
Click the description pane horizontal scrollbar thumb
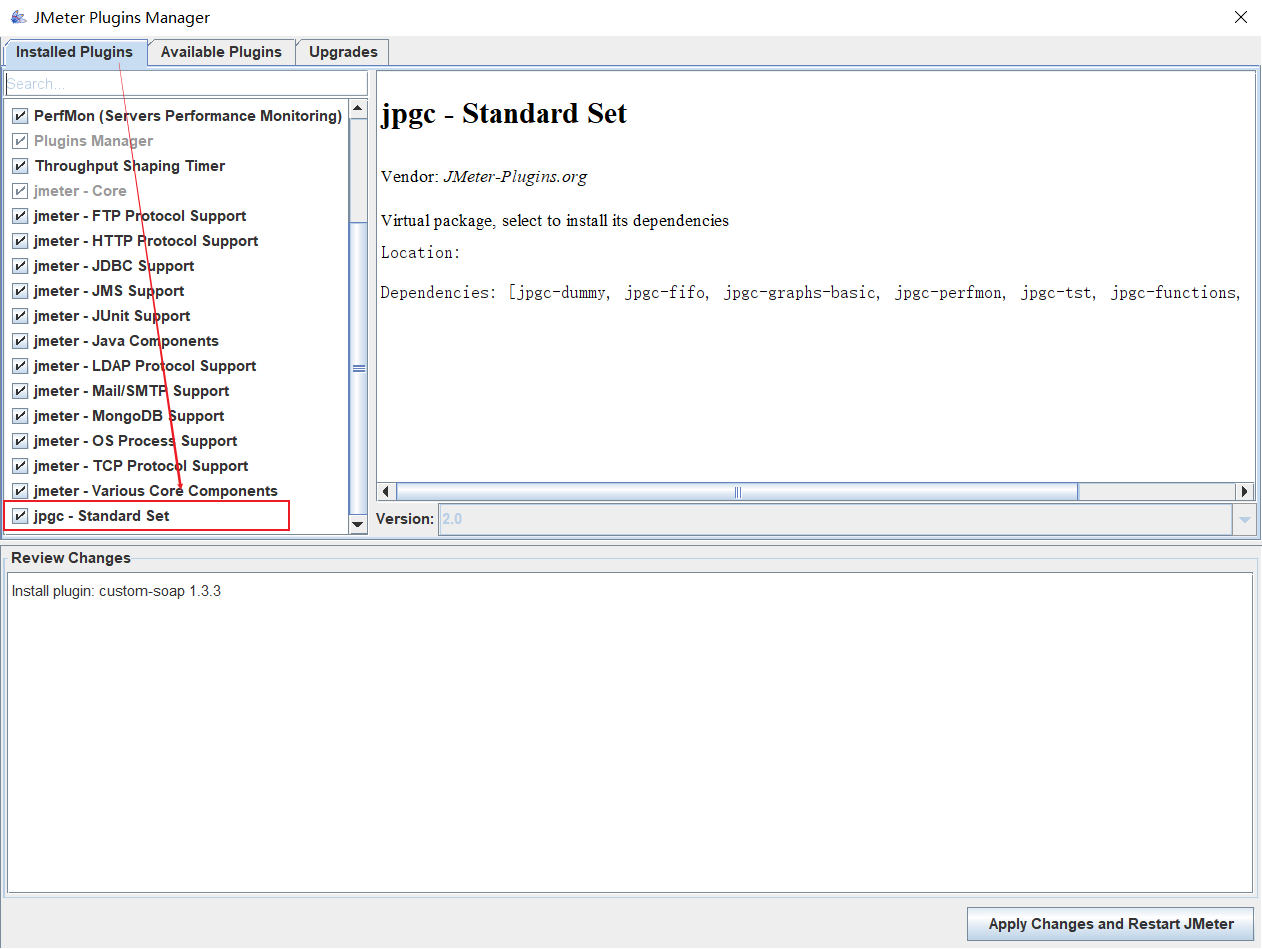737,492
